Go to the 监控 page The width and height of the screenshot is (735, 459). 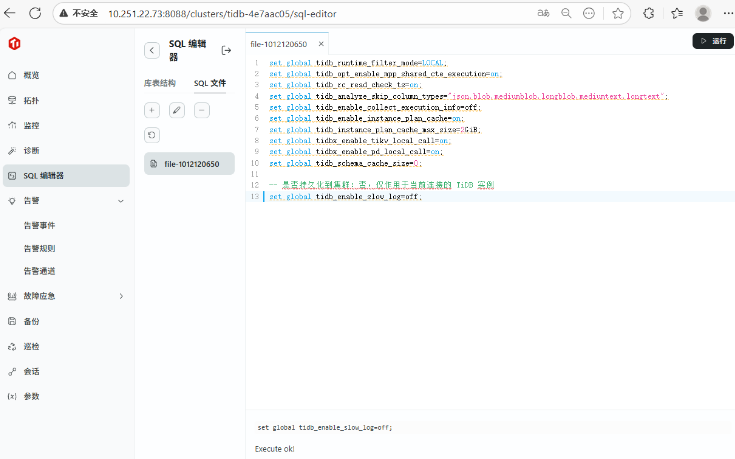coord(31,125)
